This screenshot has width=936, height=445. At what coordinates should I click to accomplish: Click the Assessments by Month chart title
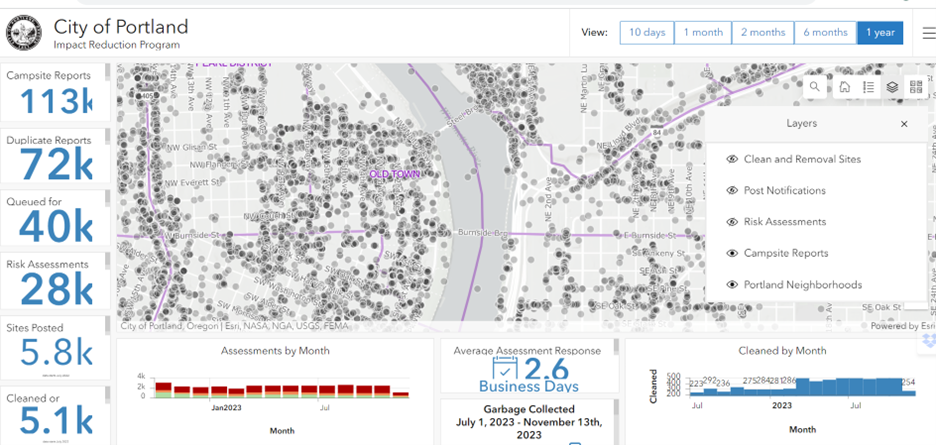pos(275,351)
